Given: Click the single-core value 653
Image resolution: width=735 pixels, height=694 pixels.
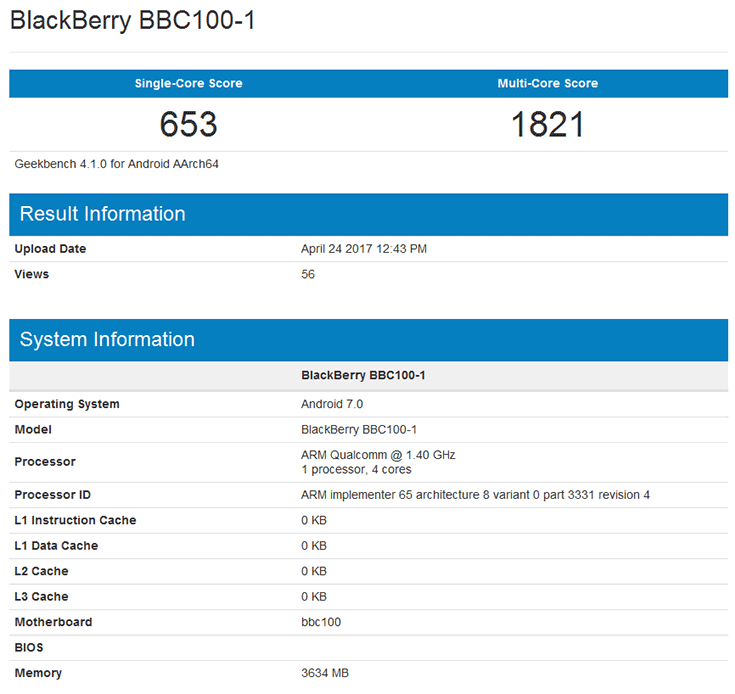Looking at the screenshot, I should point(188,125).
